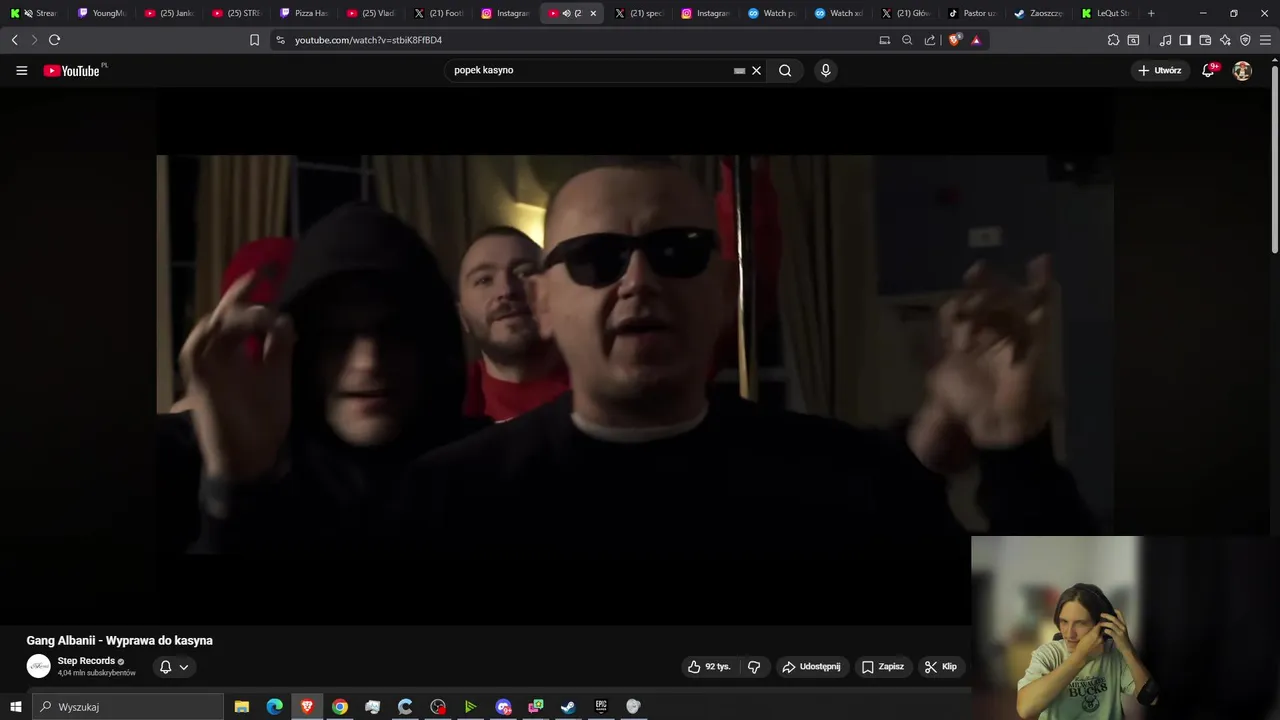Install app icon in address bar
This screenshot has height=720, width=1280.
coord(884,40)
